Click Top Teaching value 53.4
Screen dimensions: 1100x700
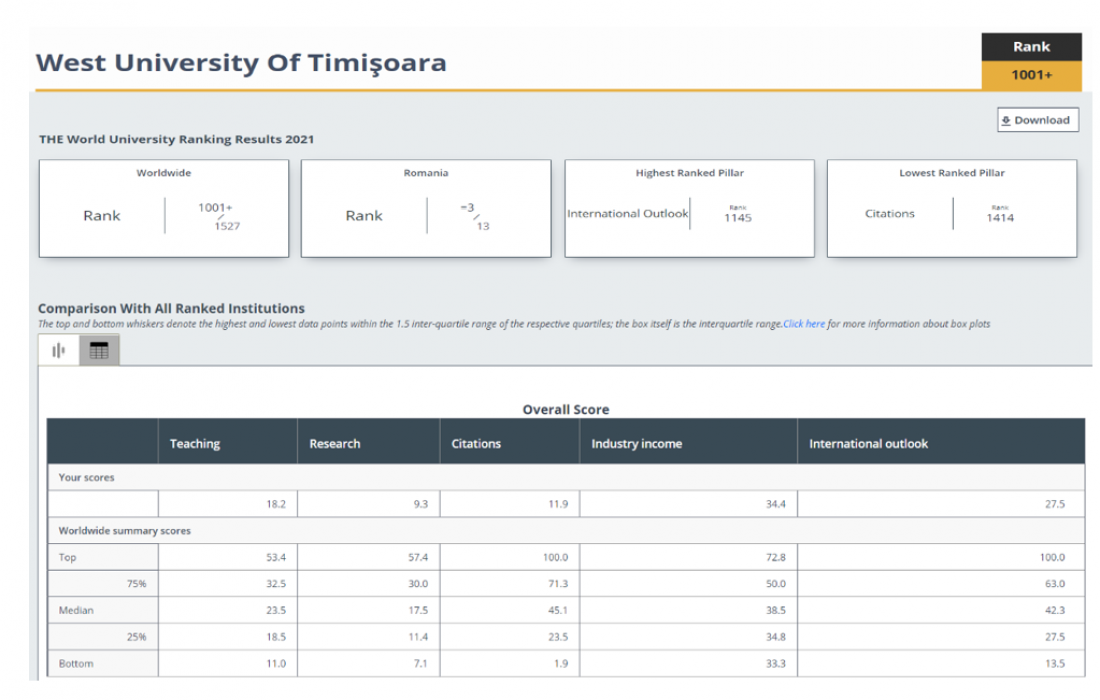point(276,557)
